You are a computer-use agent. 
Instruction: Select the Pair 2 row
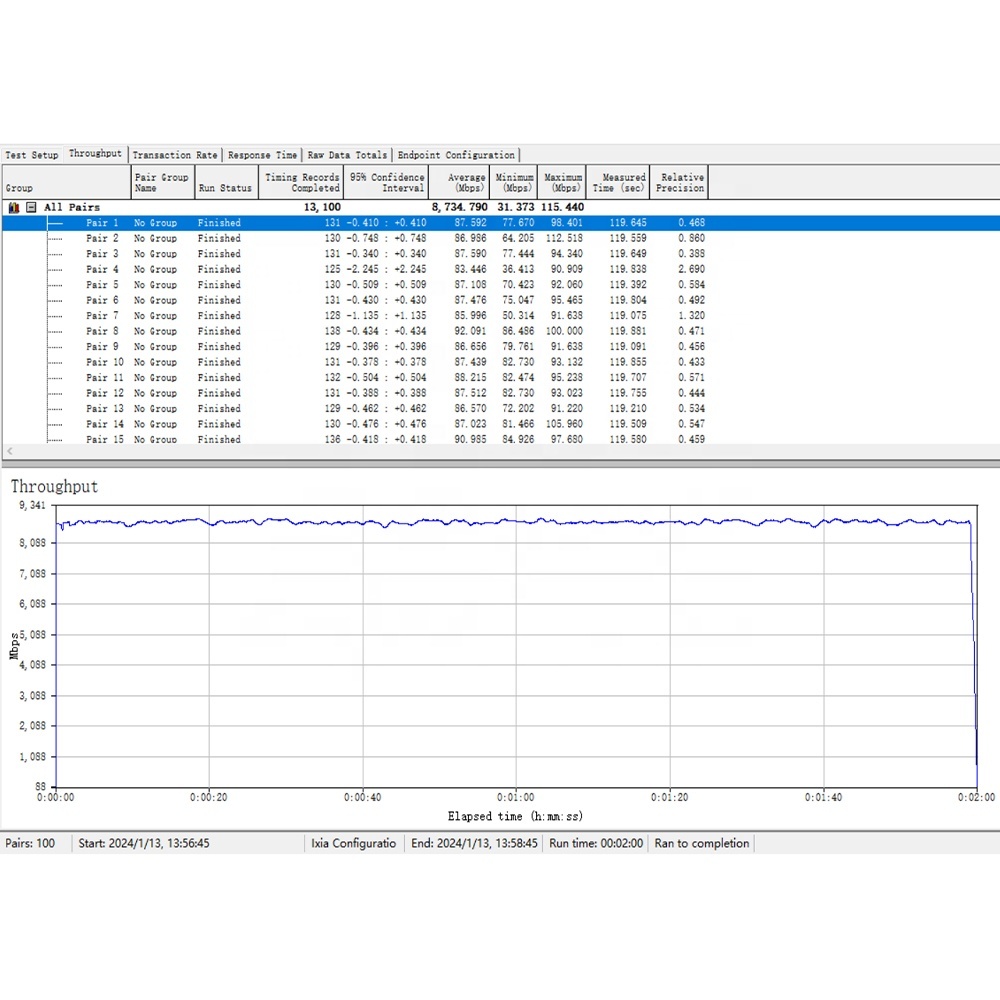[x=501, y=239]
